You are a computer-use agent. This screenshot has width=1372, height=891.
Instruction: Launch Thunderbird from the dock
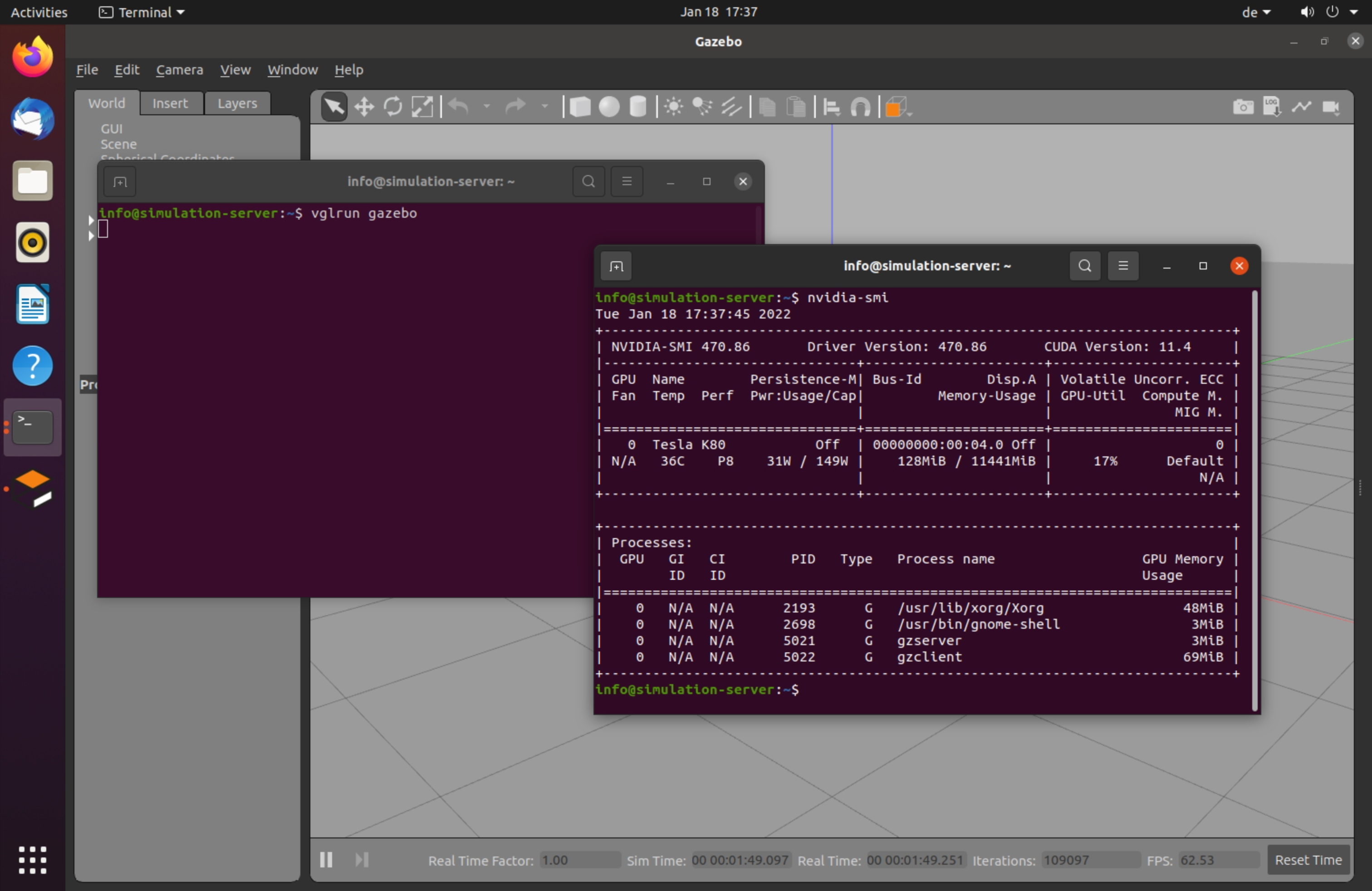click(x=33, y=119)
